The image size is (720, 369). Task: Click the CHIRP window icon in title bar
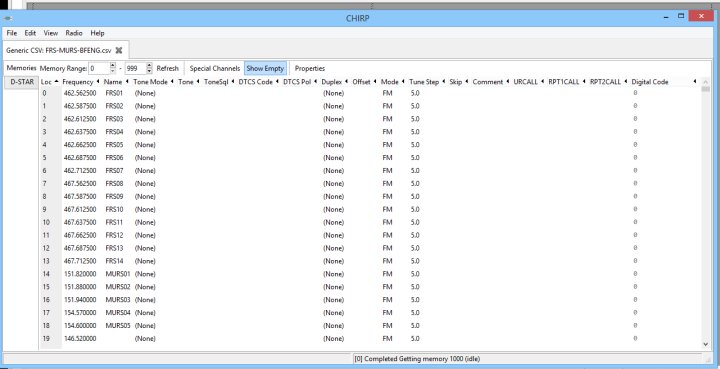pyautogui.click(x=8, y=18)
